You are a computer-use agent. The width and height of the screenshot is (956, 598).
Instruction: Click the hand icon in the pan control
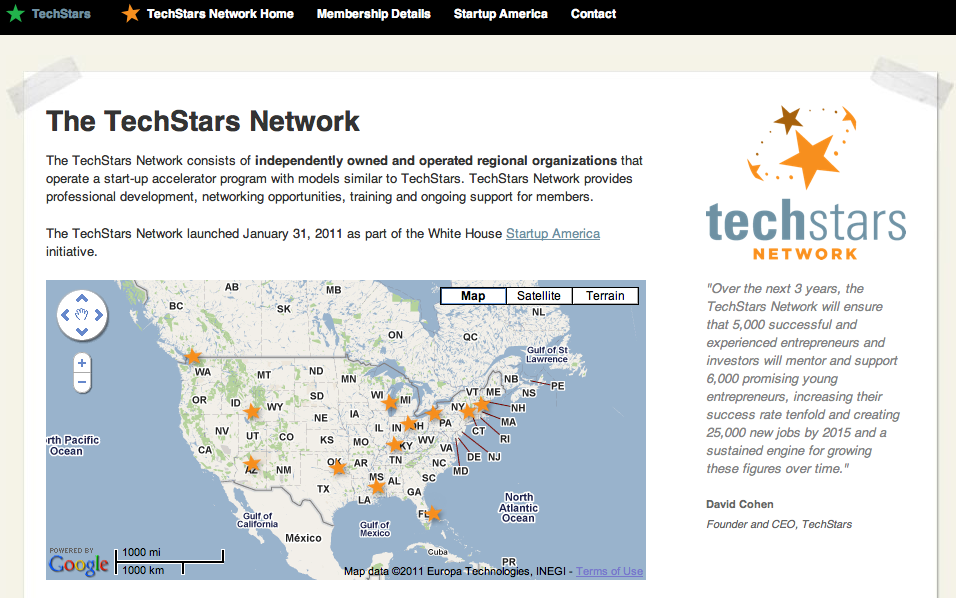(82, 315)
